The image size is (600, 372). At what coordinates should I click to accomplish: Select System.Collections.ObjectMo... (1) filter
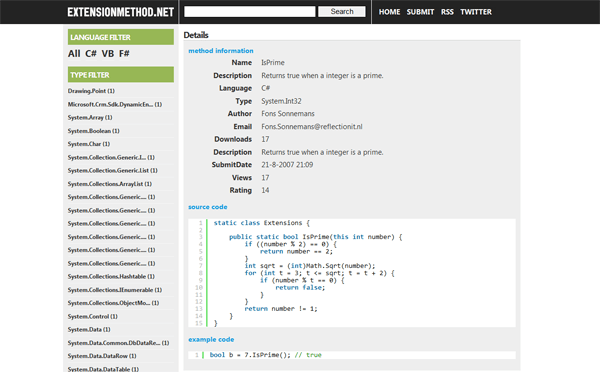pos(113,303)
